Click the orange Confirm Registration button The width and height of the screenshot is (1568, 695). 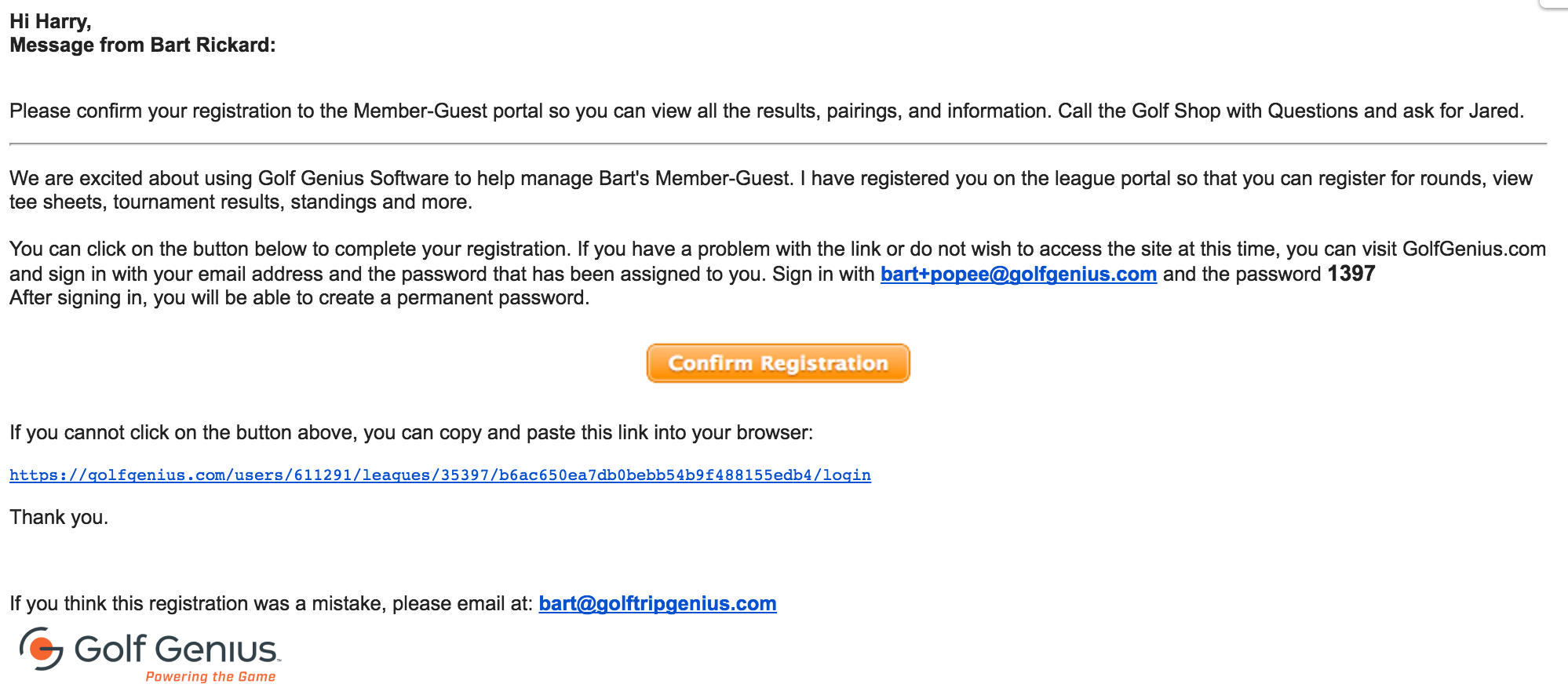pos(778,363)
